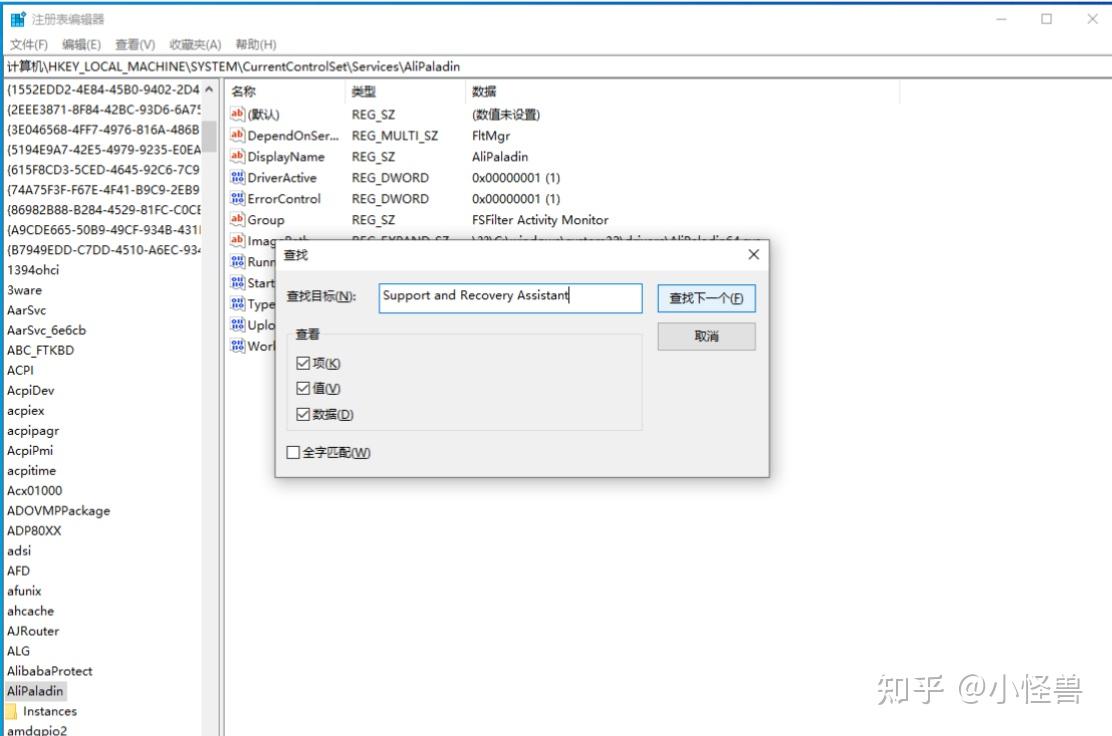1112x736 pixels.
Task: Click the 取消 button to cancel search
Action: click(705, 336)
